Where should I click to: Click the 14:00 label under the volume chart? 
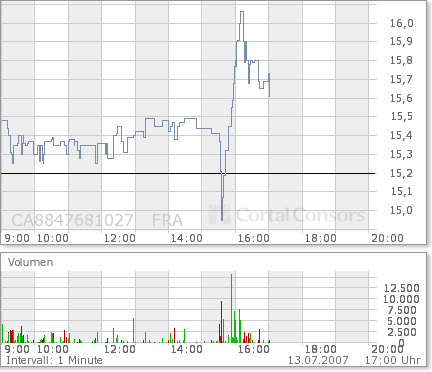click(x=187, y=349)
